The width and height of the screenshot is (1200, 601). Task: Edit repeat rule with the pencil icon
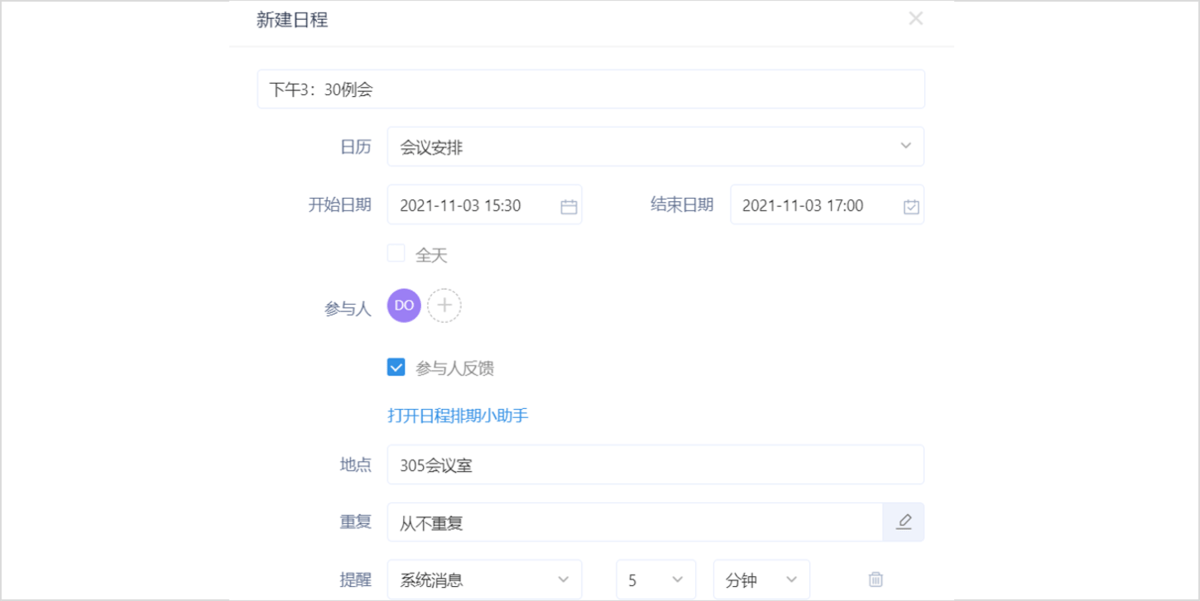904,522
